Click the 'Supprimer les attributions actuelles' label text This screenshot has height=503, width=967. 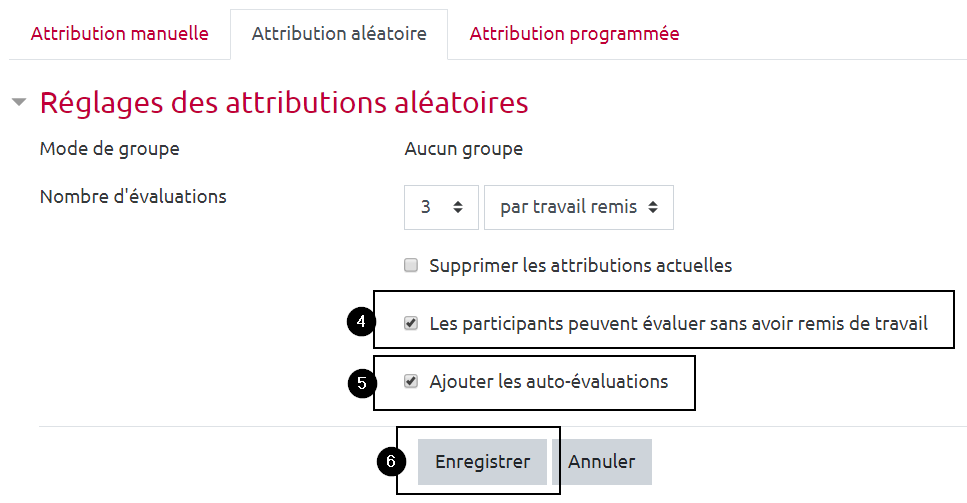point(580,266)
